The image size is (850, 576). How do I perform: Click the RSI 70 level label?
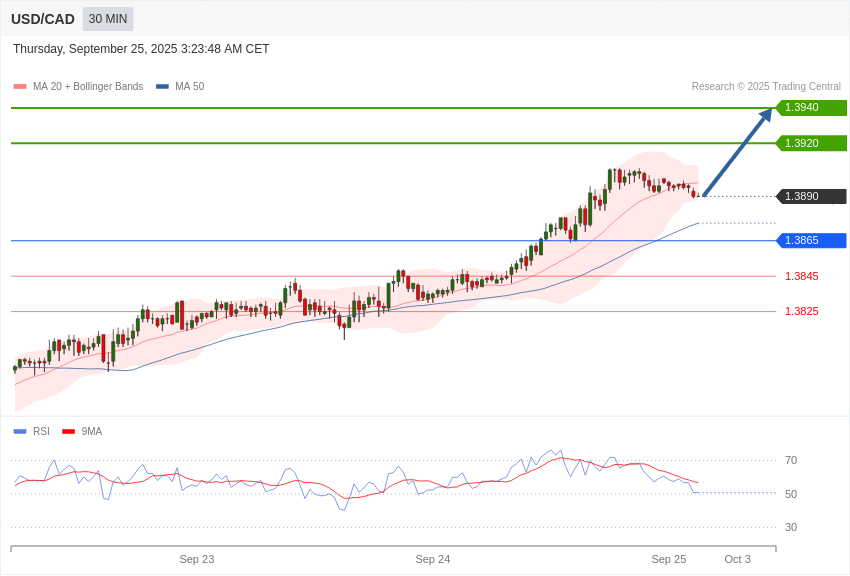click(x=791, y=461)
